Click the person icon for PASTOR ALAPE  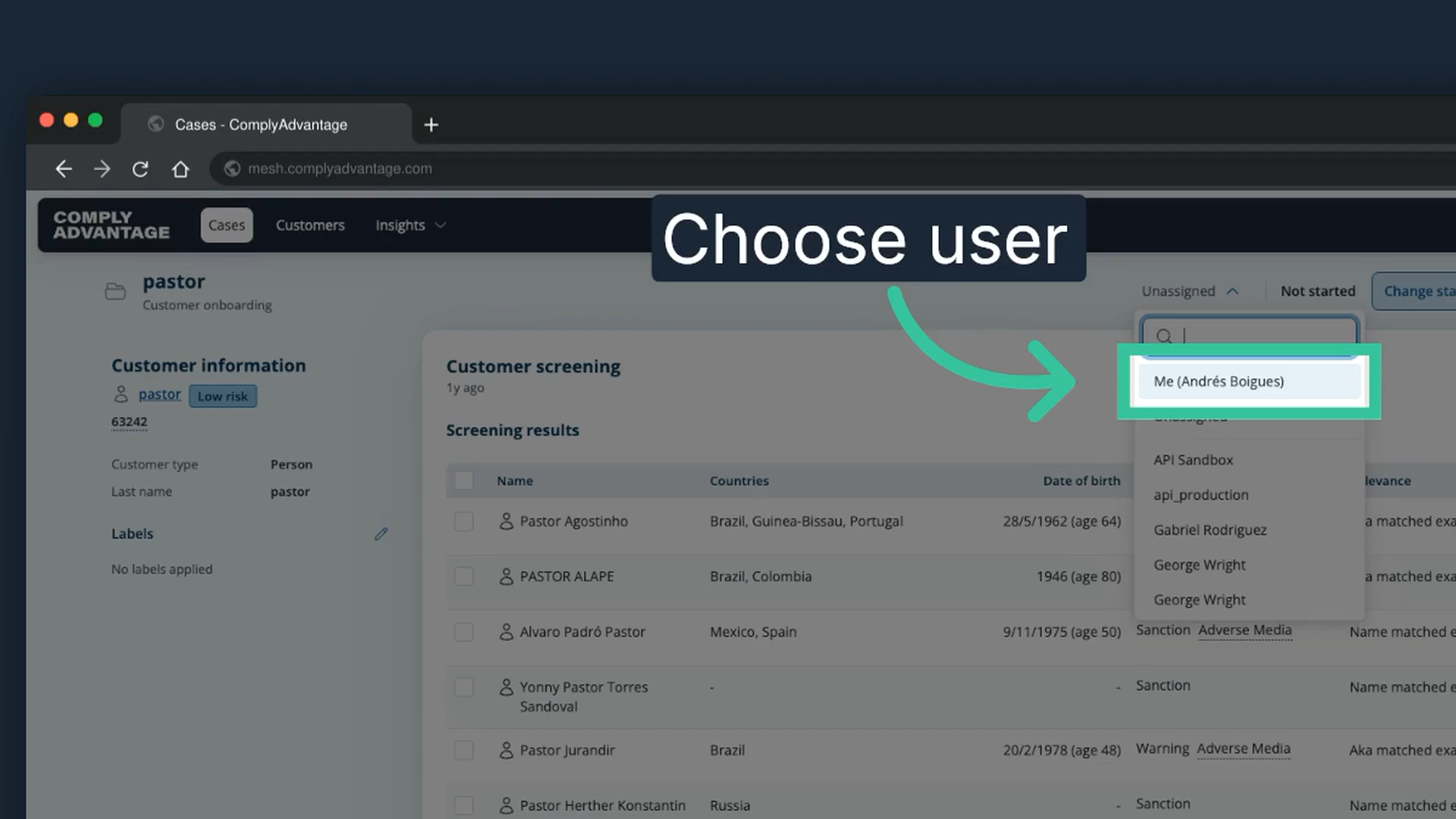(506, 577)
